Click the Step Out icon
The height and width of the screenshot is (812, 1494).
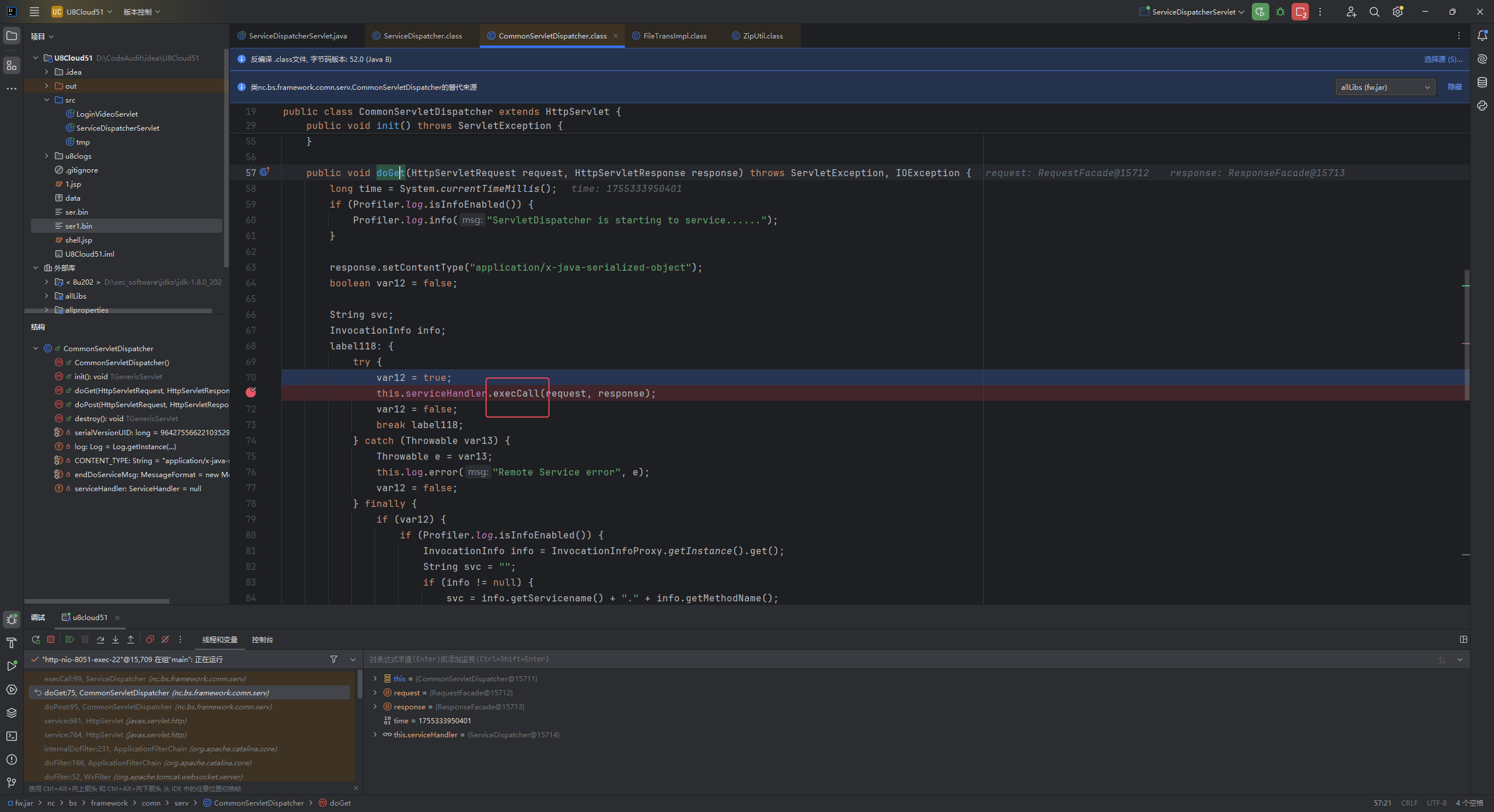coord(131,639)
